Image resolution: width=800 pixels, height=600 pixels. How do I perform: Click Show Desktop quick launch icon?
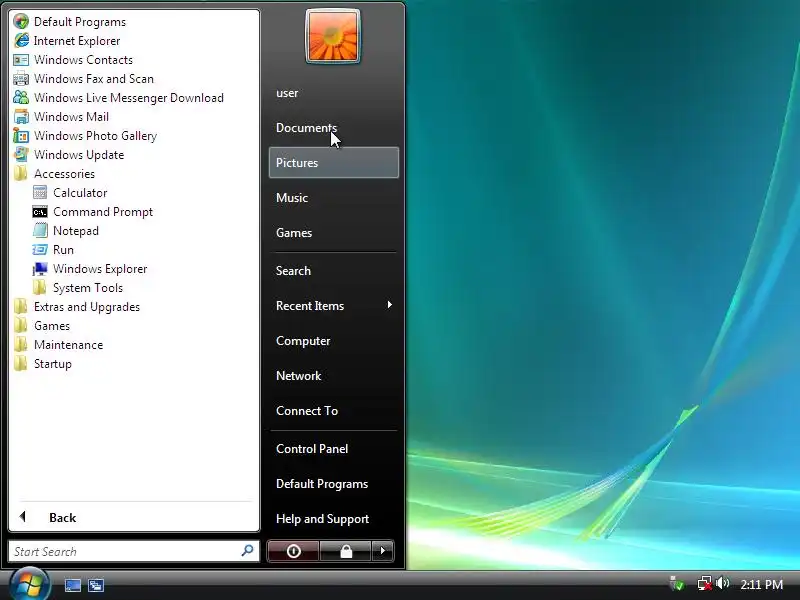pyautogui.click(x=72, y=585)
